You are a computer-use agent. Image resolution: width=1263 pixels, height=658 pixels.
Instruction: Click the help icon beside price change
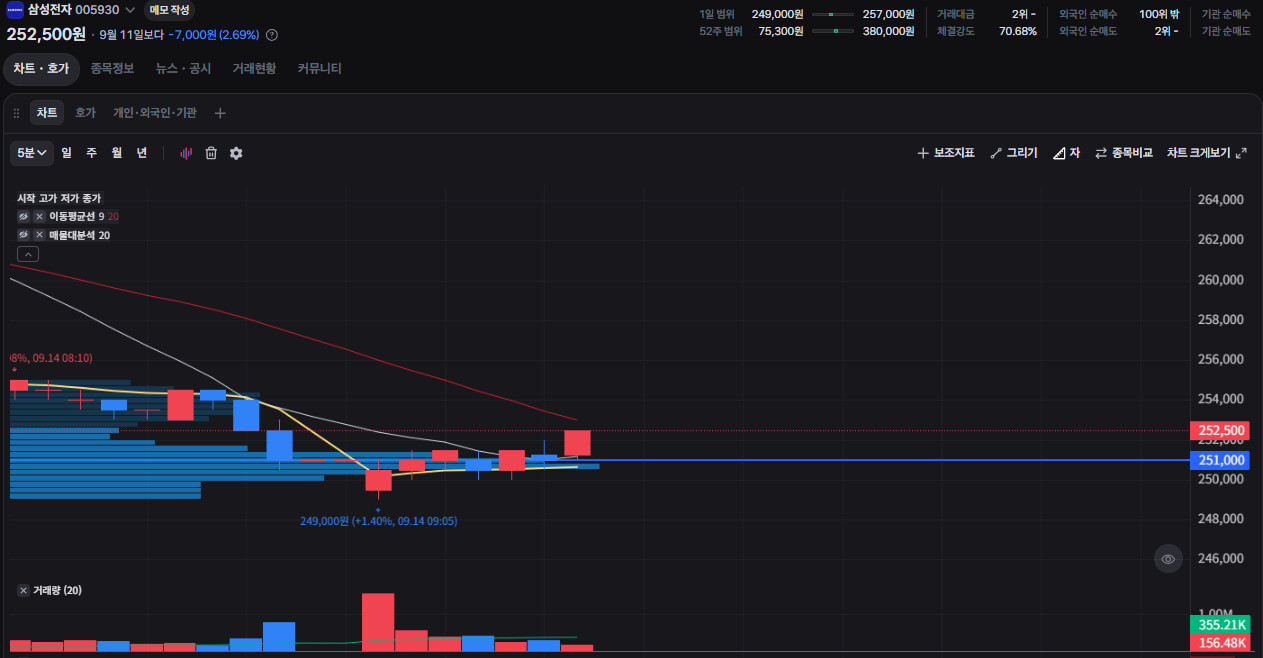coord(272,35)
